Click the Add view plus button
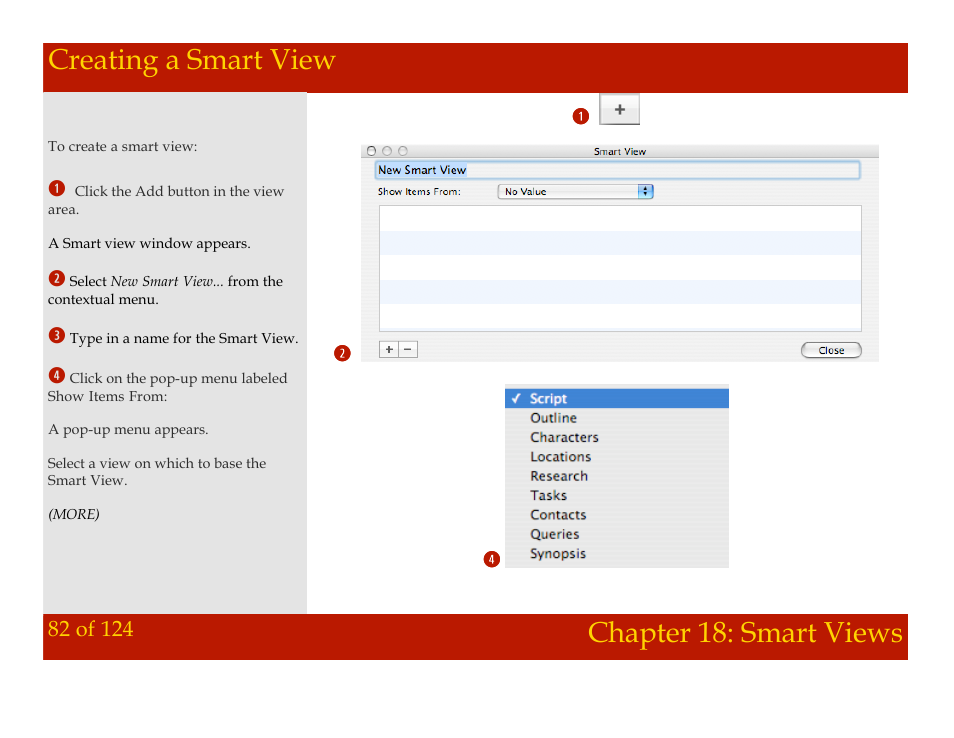The height and width of the screenshot is (738, 954). point(619,110)
